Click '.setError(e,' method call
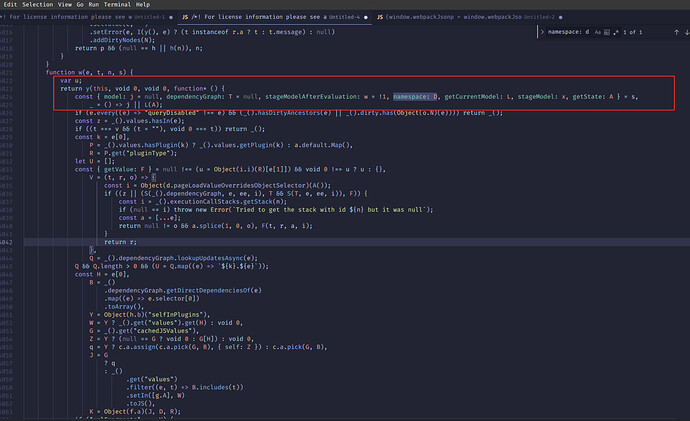This screenshot has height=421, width=690. (111, 32)
